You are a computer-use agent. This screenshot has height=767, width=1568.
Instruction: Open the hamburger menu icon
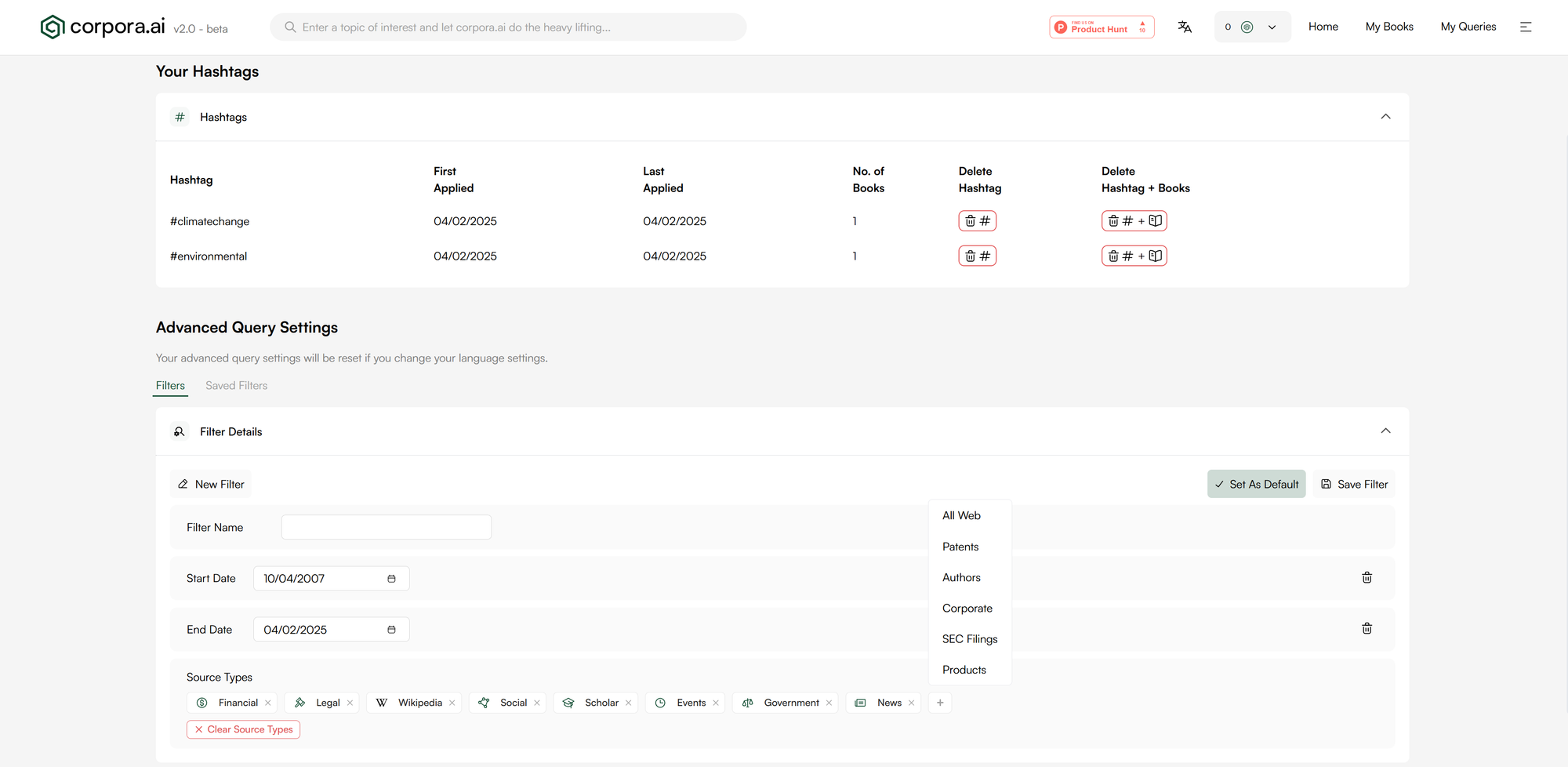click(1526, 27)
